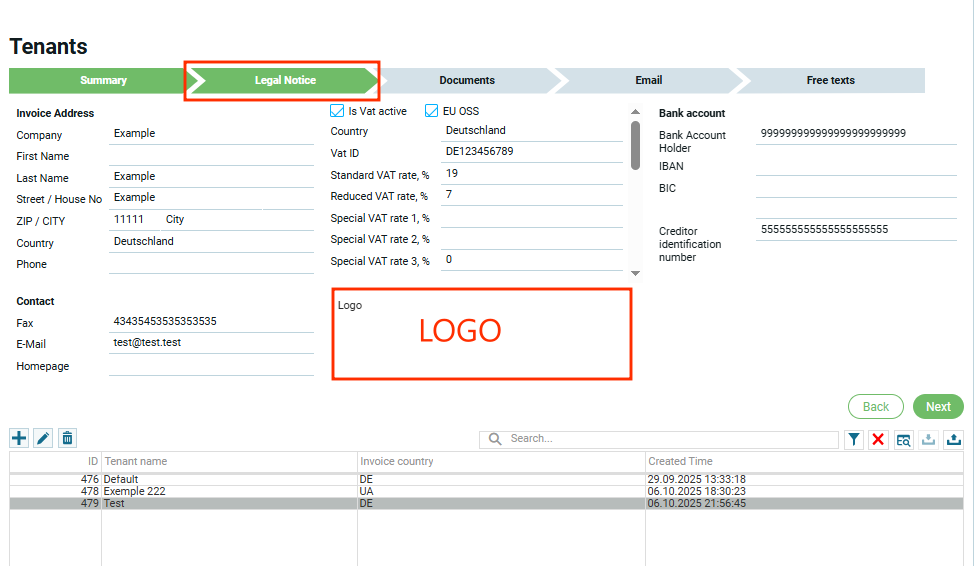Click the delete tenant trash icon
Image resolution: width=975 pixels, height=566 pixels.
(x=67, y=438)
